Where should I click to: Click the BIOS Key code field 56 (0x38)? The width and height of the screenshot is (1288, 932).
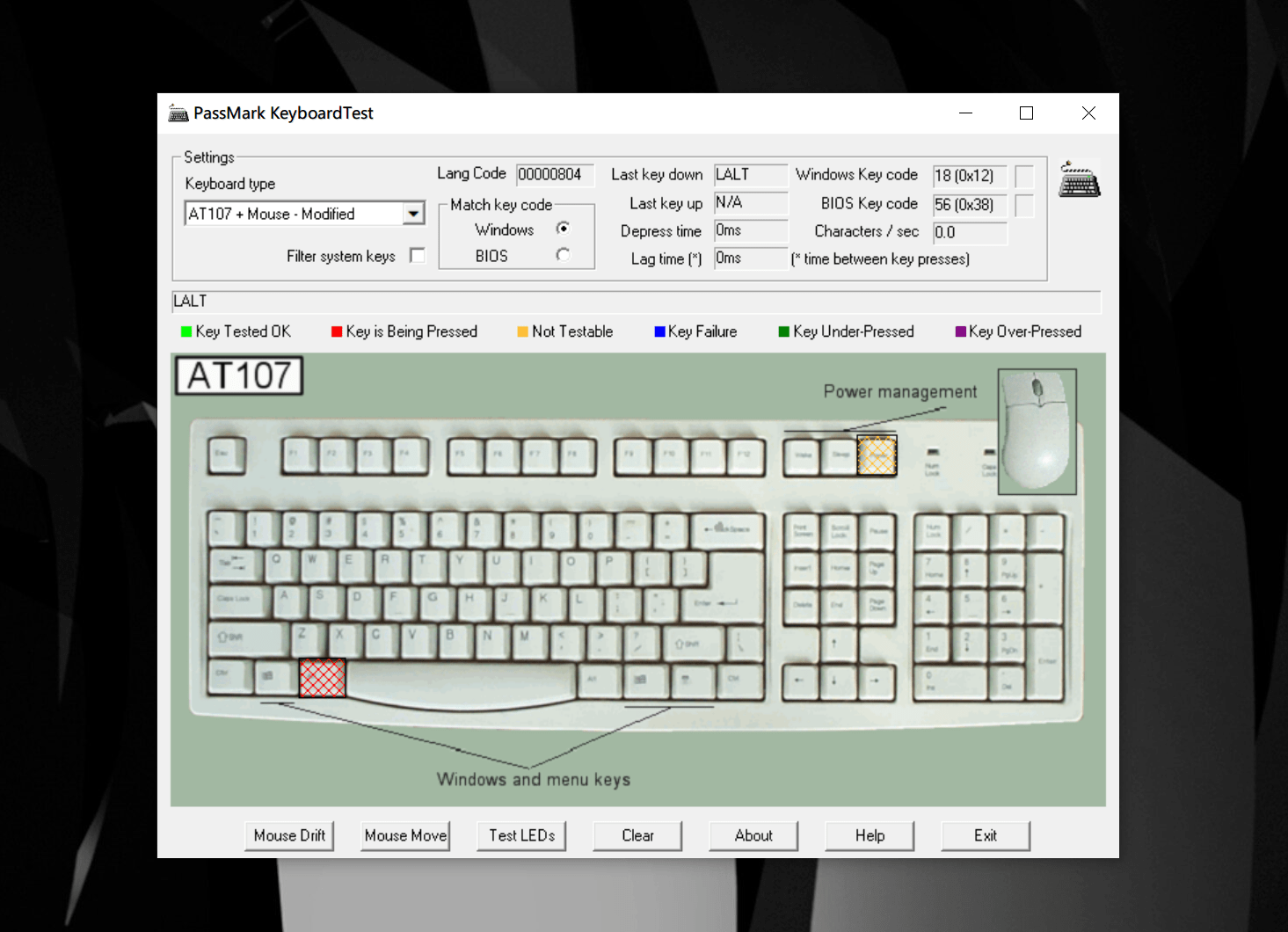[x=970, y=205]
